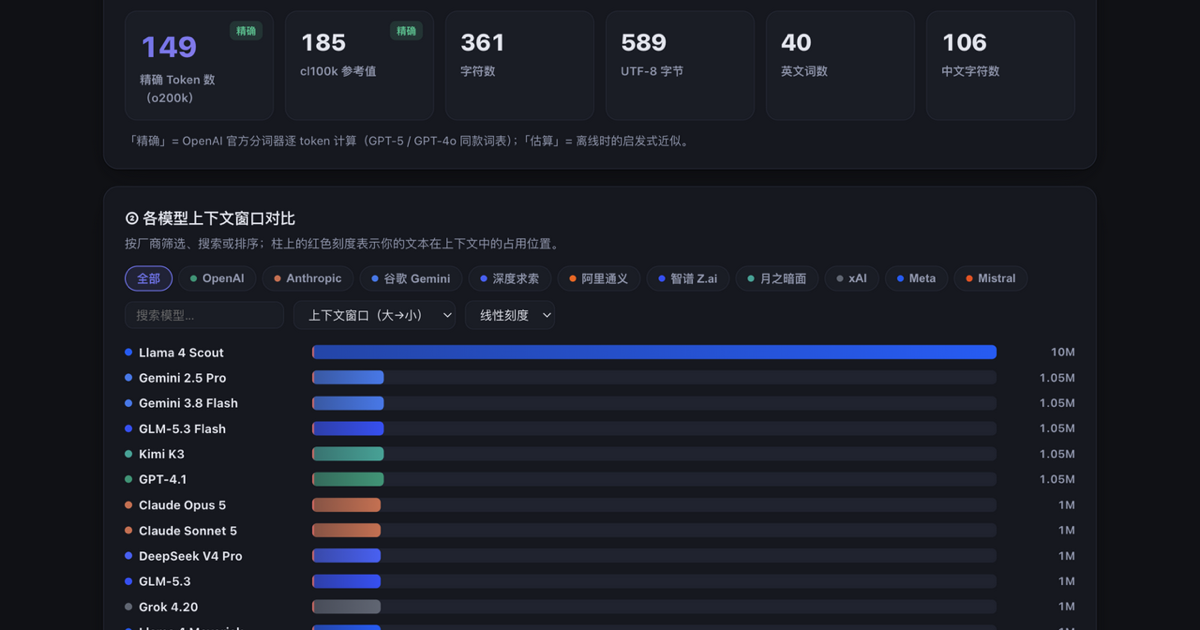Focus the 搜索模型 search field

pyautogui.click(x=204, y=315)
